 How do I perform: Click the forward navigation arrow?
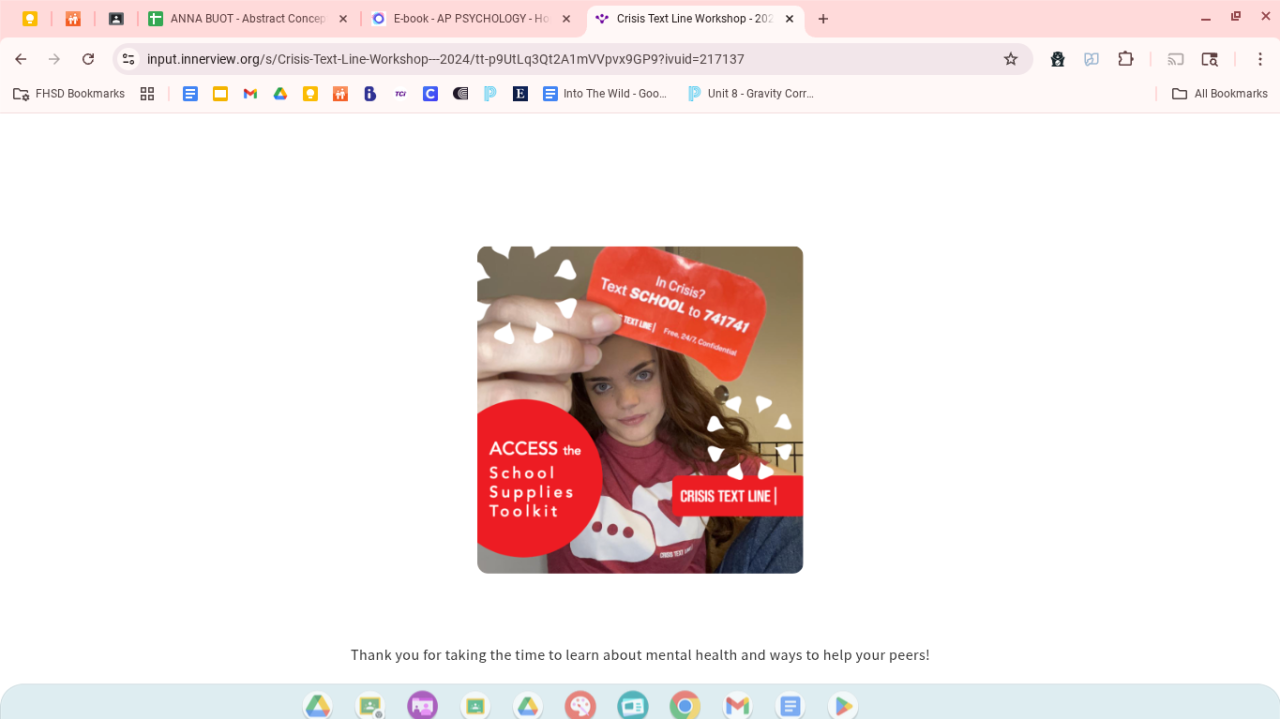(x=54, y=59)
